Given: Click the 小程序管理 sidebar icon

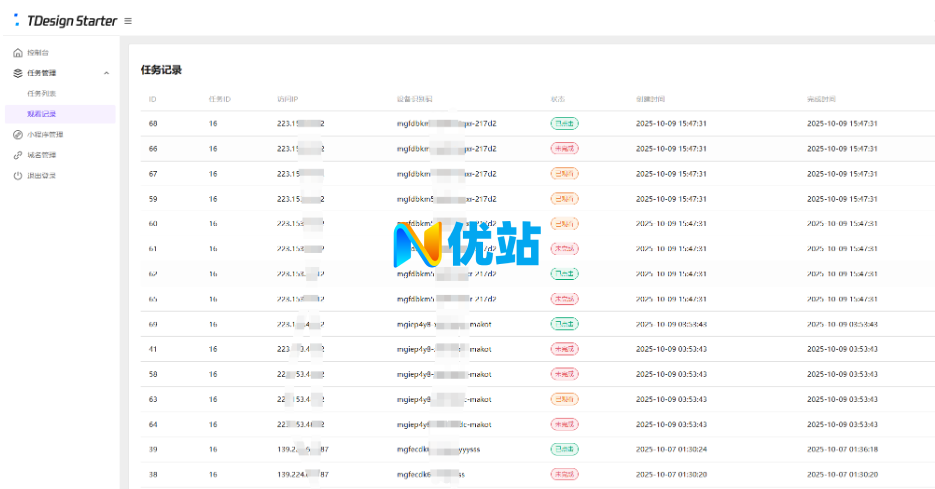Looking at the screenshot, I should click(x=17, y=134).
